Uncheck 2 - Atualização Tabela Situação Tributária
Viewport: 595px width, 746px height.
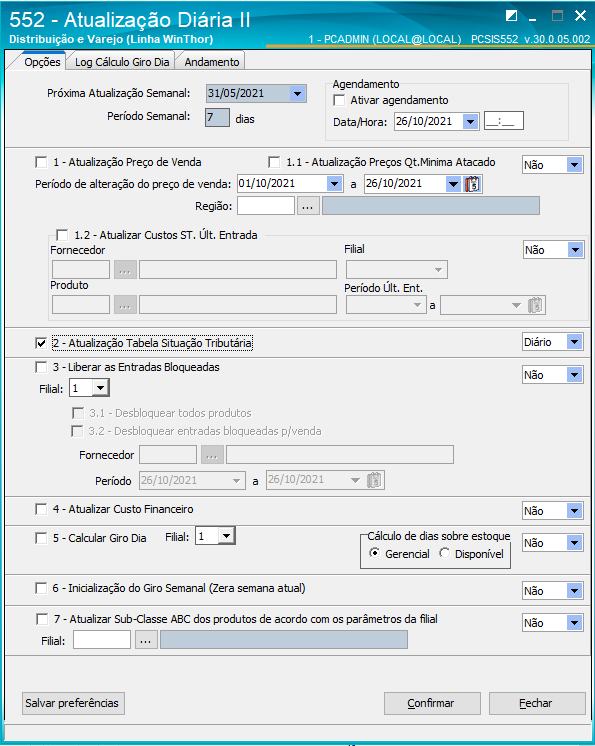click(x=41, y=343)
